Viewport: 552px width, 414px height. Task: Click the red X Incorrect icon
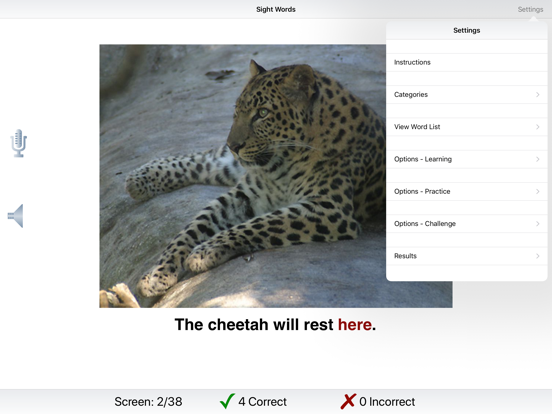(x=348, y=401)
